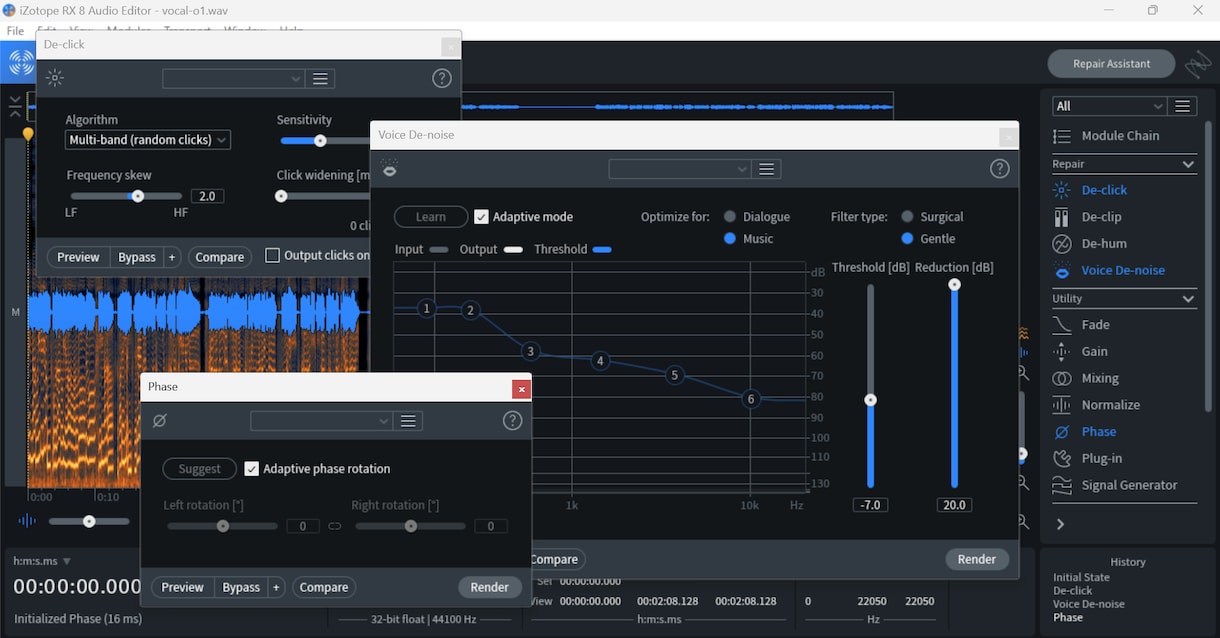Disable Adaptive phase rotation checkbox
The height and width of the screenshot is (638, 1220).
[x=252, y=469]
